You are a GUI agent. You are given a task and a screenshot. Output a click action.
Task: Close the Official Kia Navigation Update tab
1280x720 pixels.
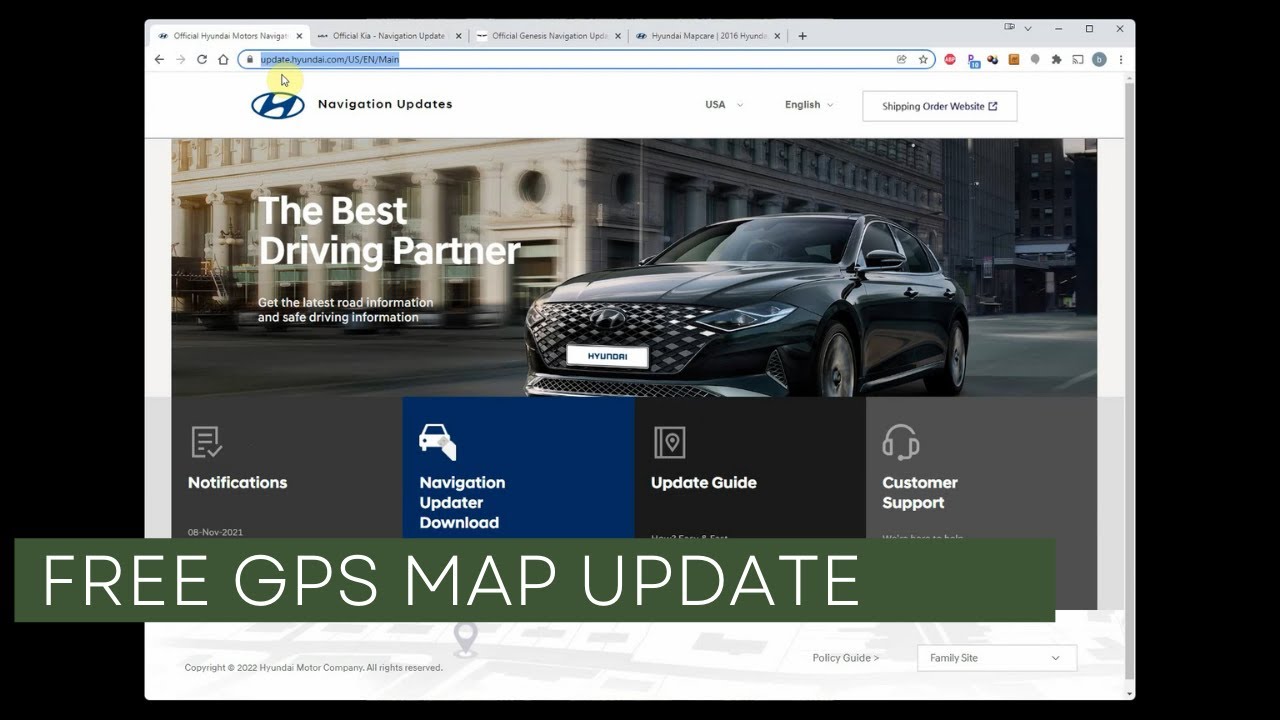459,36
